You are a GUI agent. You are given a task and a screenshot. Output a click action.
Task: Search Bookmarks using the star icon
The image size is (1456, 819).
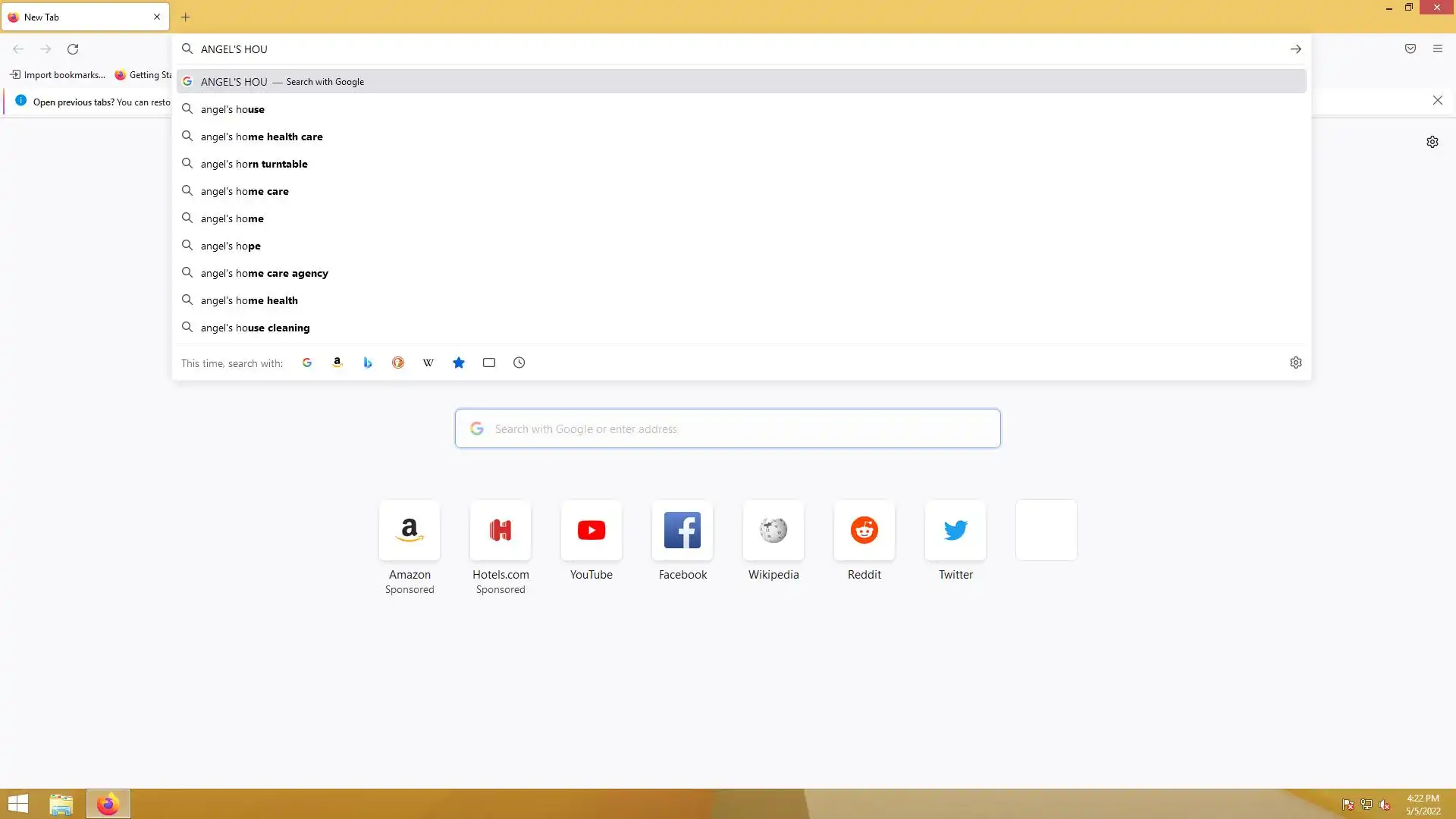(459, 362)
